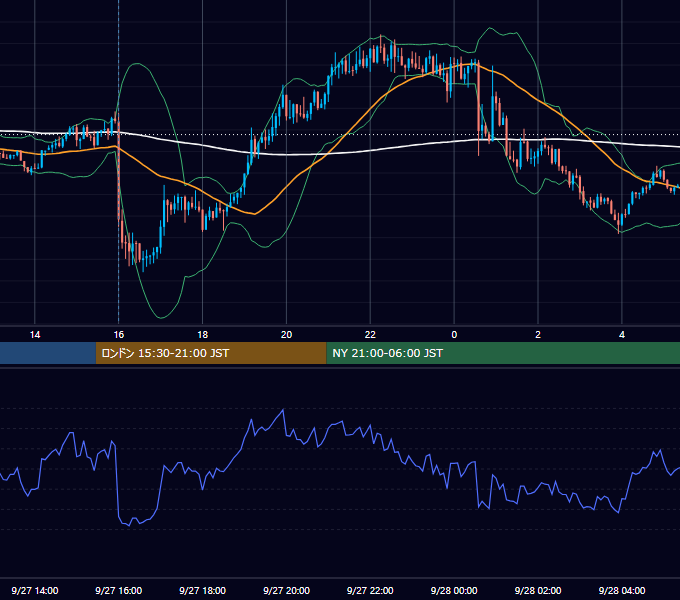680x600 pixels.
Task: Click the 9/28 02:00 label on lower axis
Action: coord(538,590)
